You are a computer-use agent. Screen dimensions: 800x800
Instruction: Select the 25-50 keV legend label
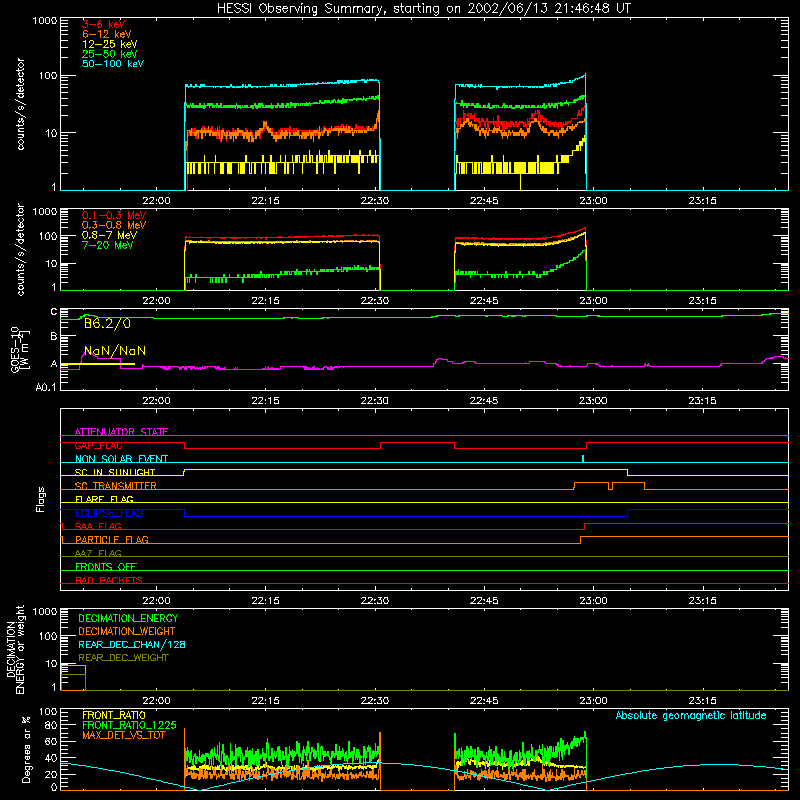tap(110, 54)
